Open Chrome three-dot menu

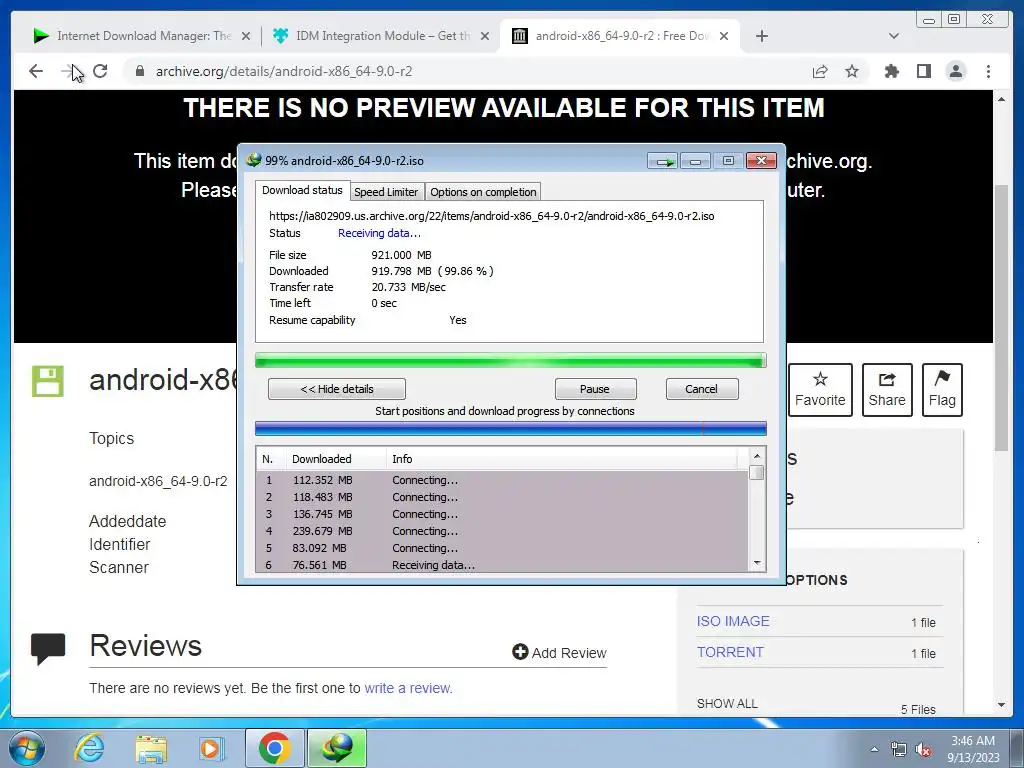(x=988, y=71)
